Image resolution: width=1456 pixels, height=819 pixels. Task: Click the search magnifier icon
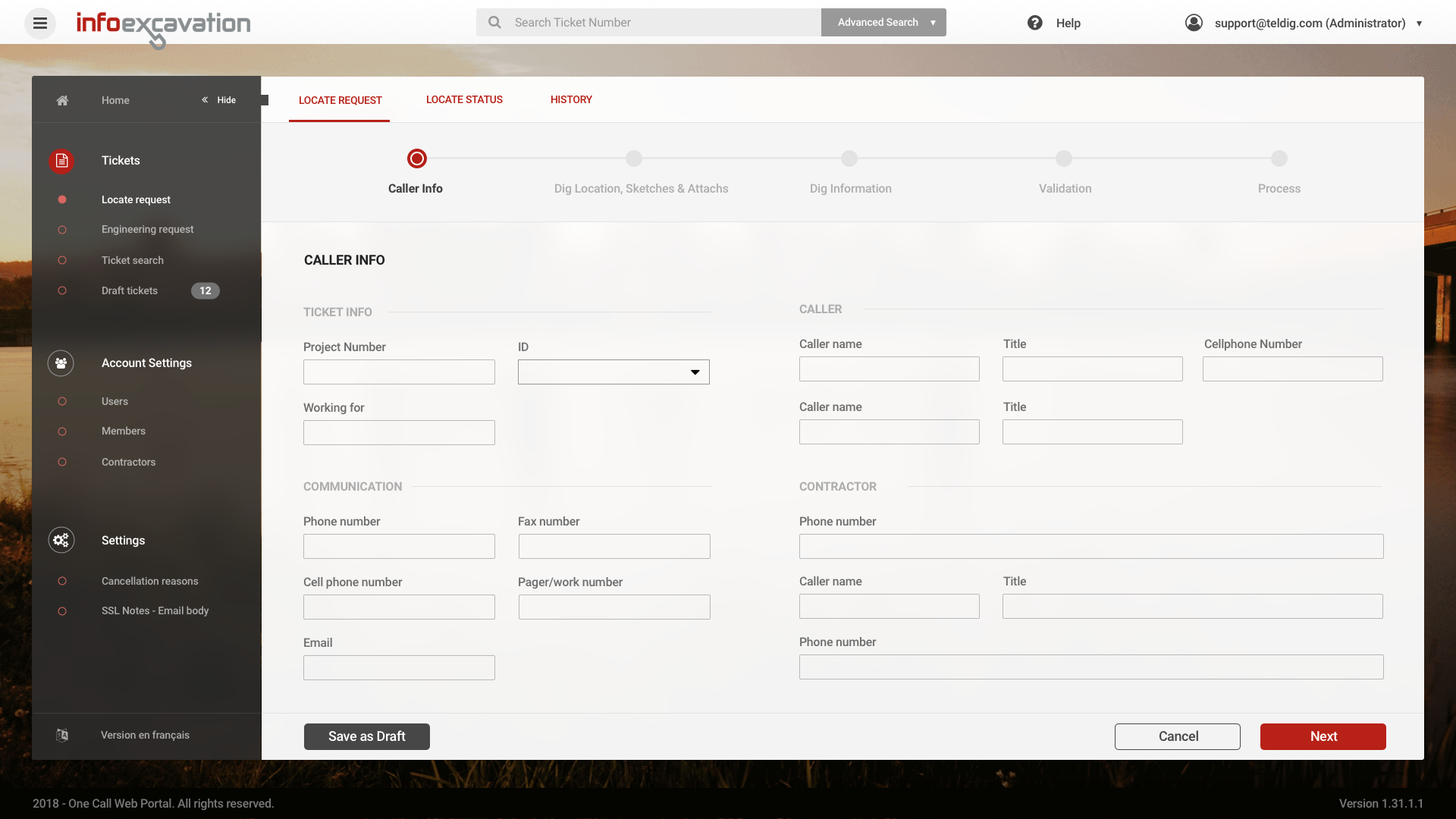point(494,23)
